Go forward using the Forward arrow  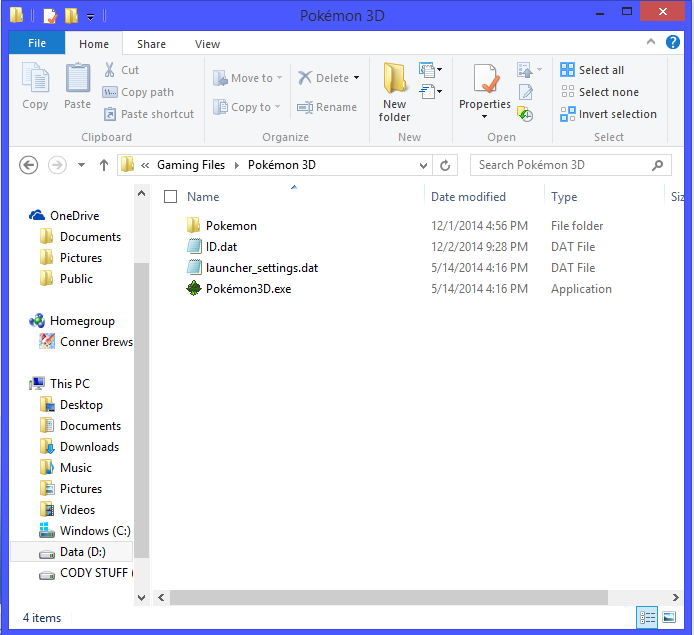click(57, 165)
